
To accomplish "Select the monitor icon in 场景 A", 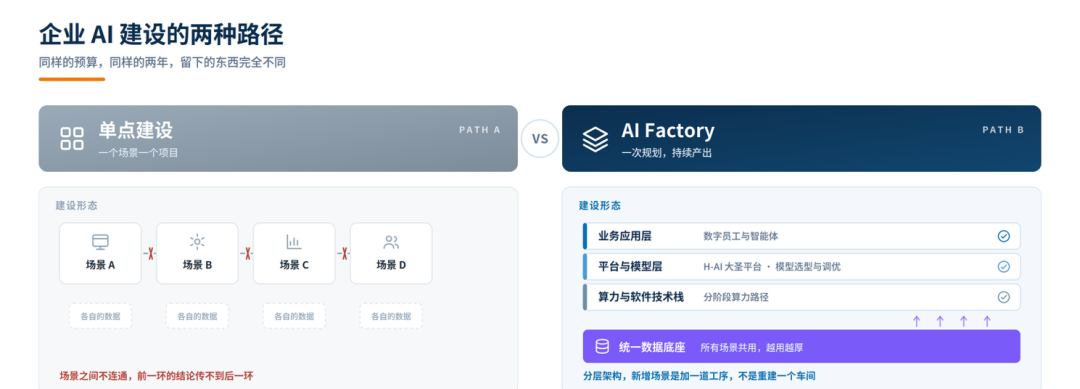I will 101,242.
